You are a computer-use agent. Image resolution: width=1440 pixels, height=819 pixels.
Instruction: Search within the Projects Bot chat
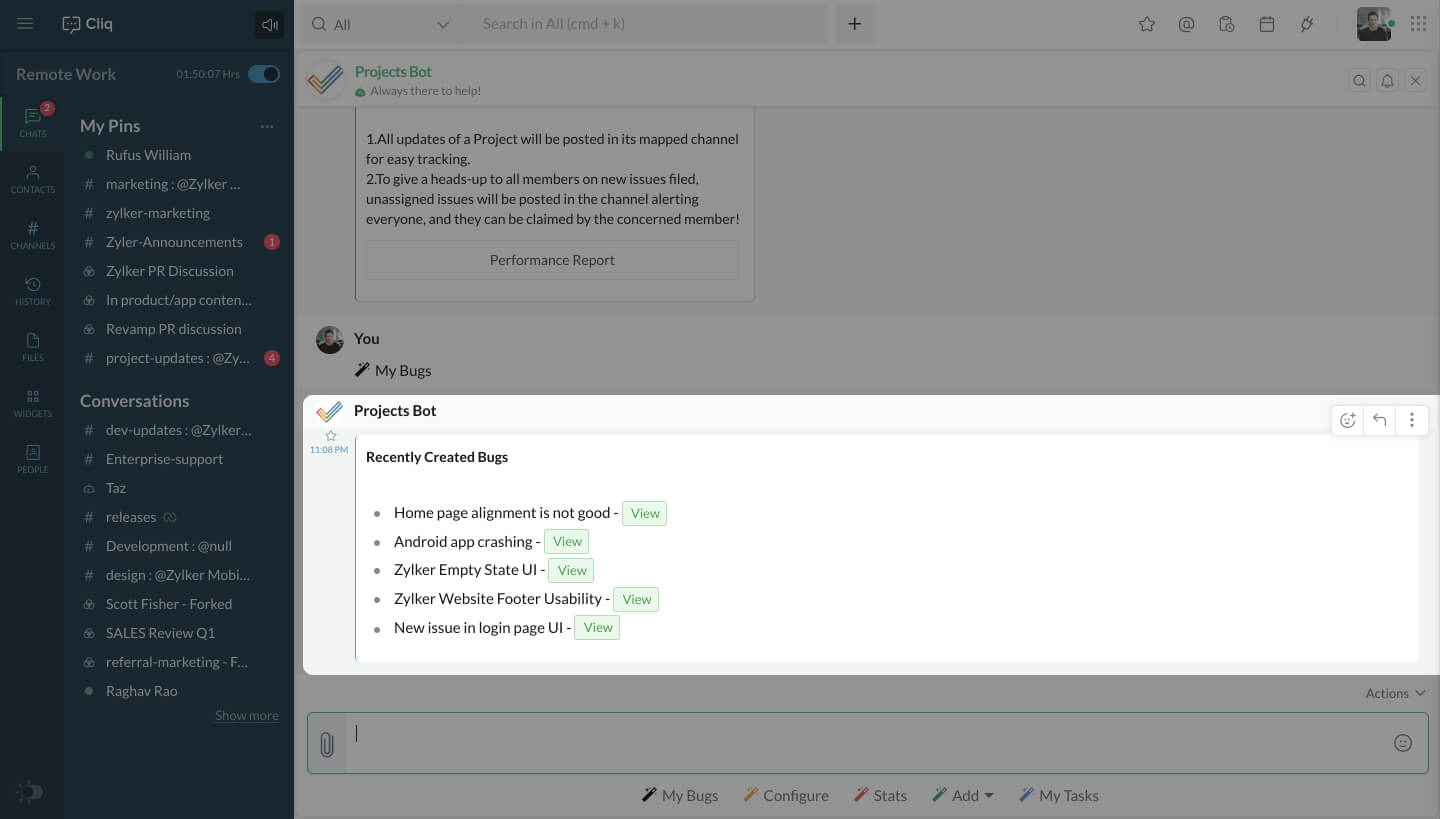[1359, 81]
